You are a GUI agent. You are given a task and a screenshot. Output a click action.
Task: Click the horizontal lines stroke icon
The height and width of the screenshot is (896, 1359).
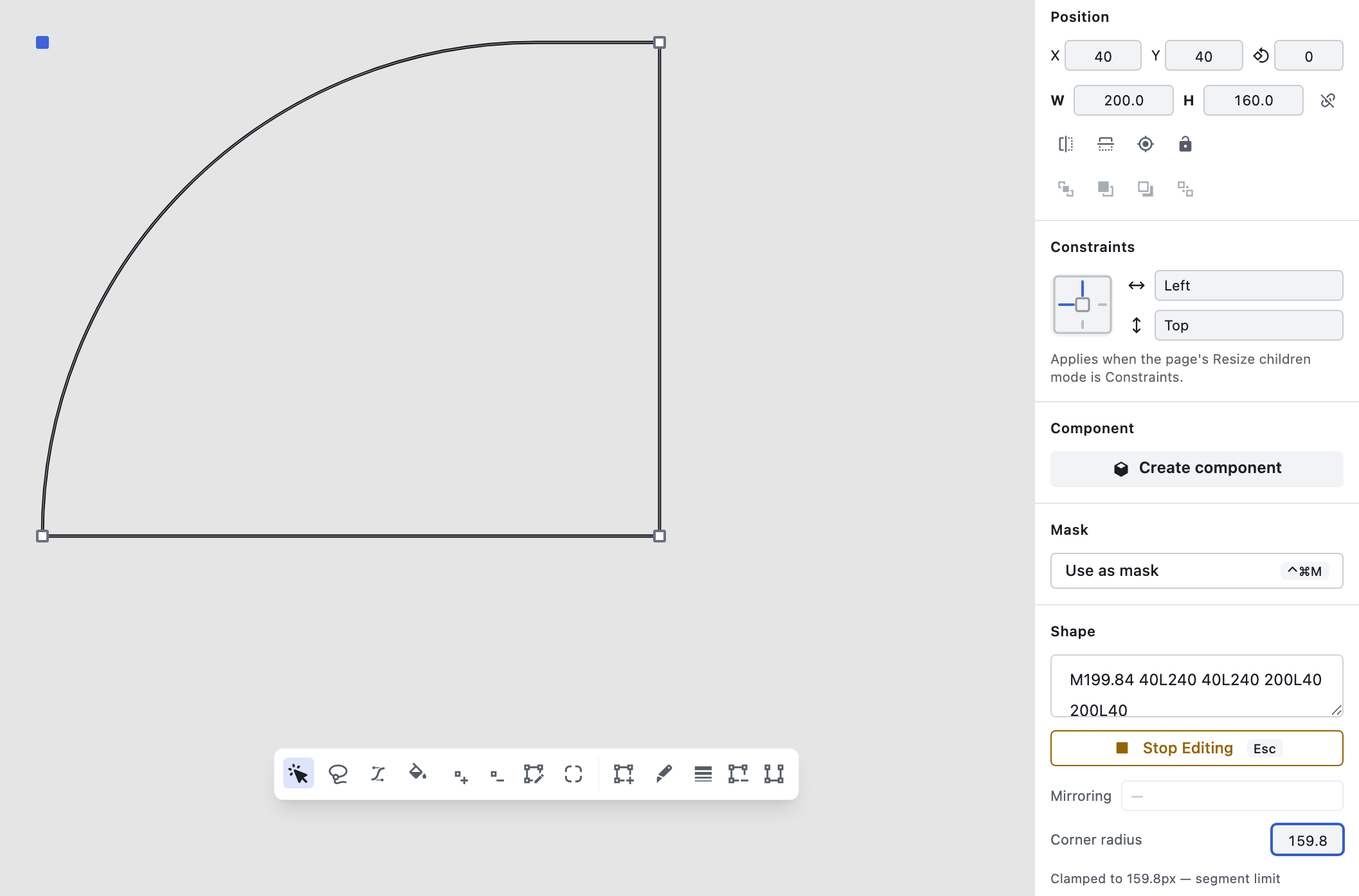(x=703, y=774)
